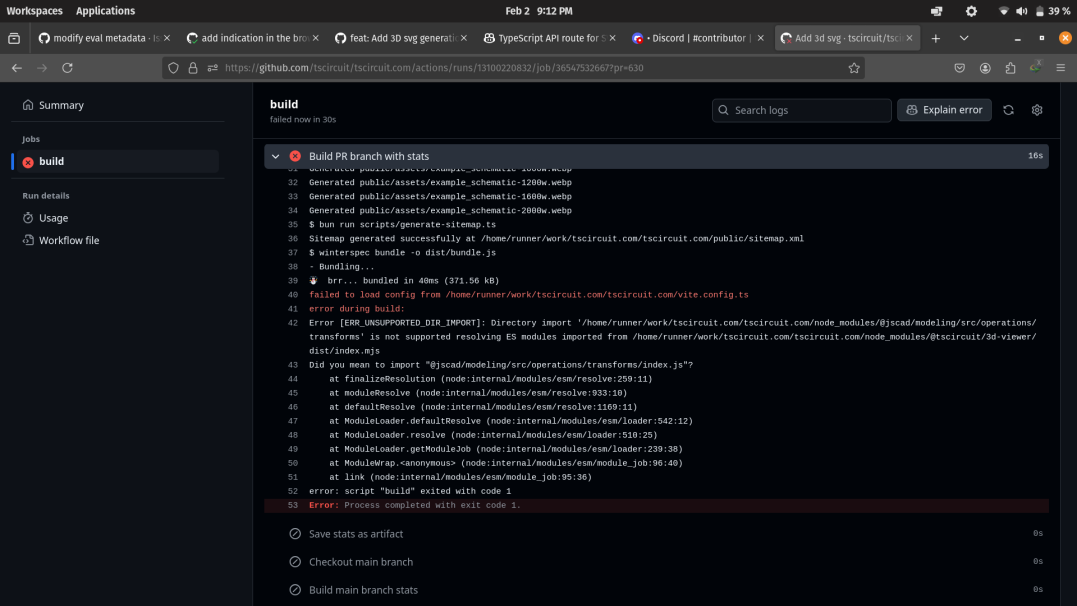Open the browser extensions puzzle icon

(x=1010, y=68)
